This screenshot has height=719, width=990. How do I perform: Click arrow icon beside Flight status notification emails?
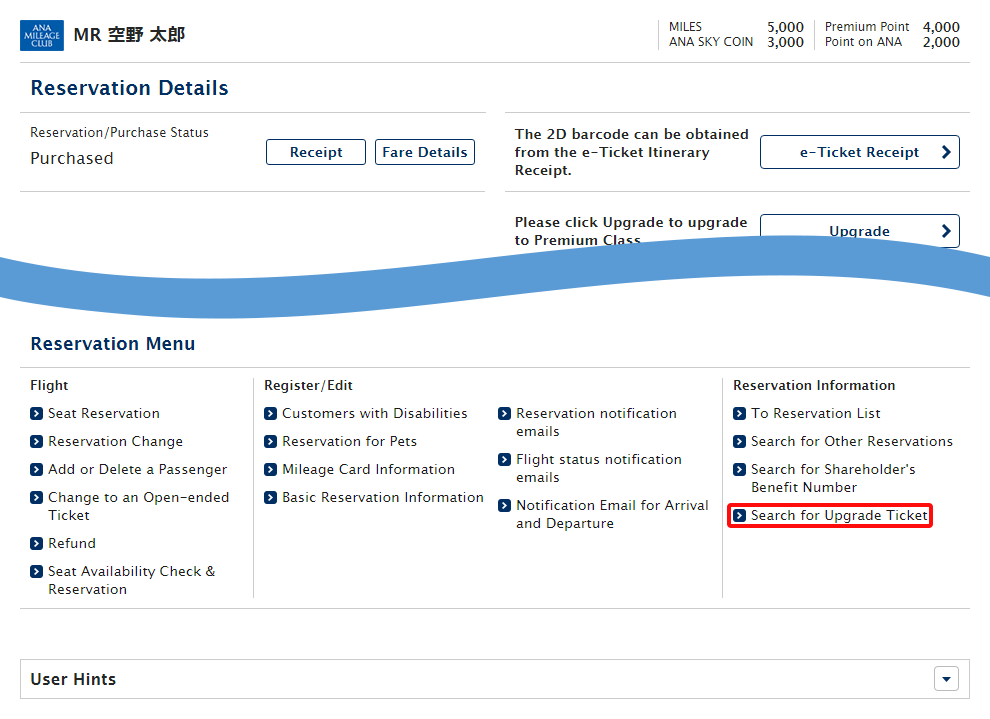[505, 460]
